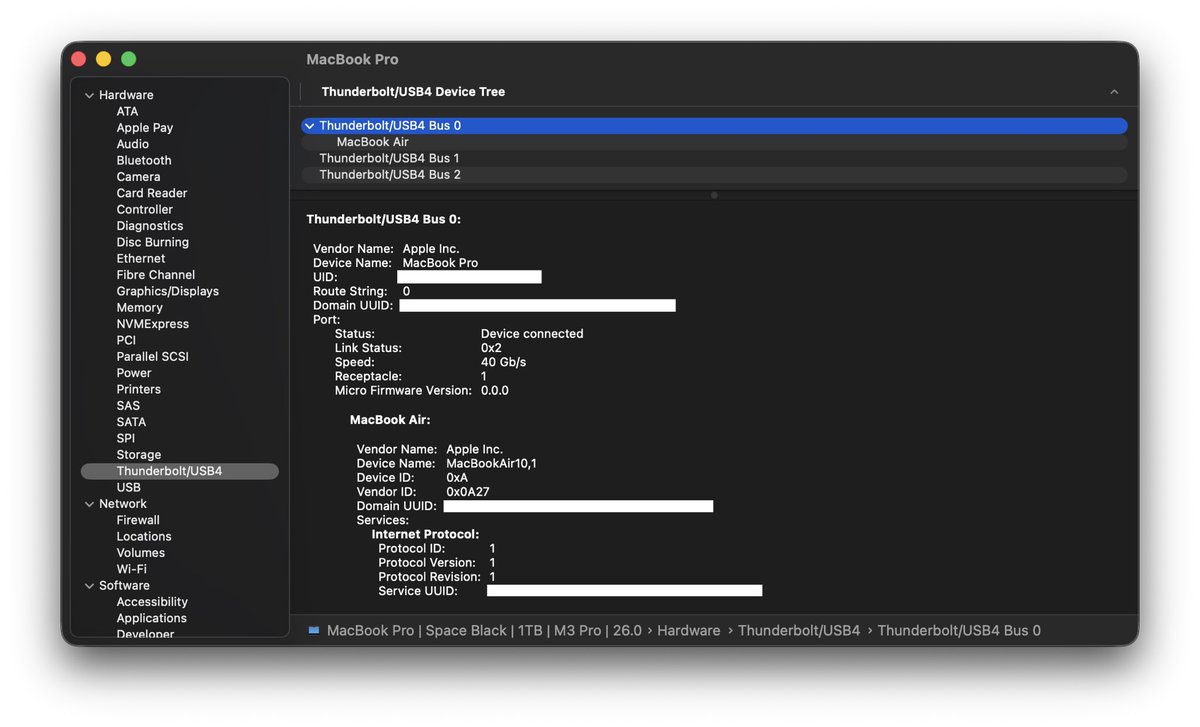The image size is (1200, 727).
Task: Click the MacBook Pro icon in path bar
Action: pos(314,631)
